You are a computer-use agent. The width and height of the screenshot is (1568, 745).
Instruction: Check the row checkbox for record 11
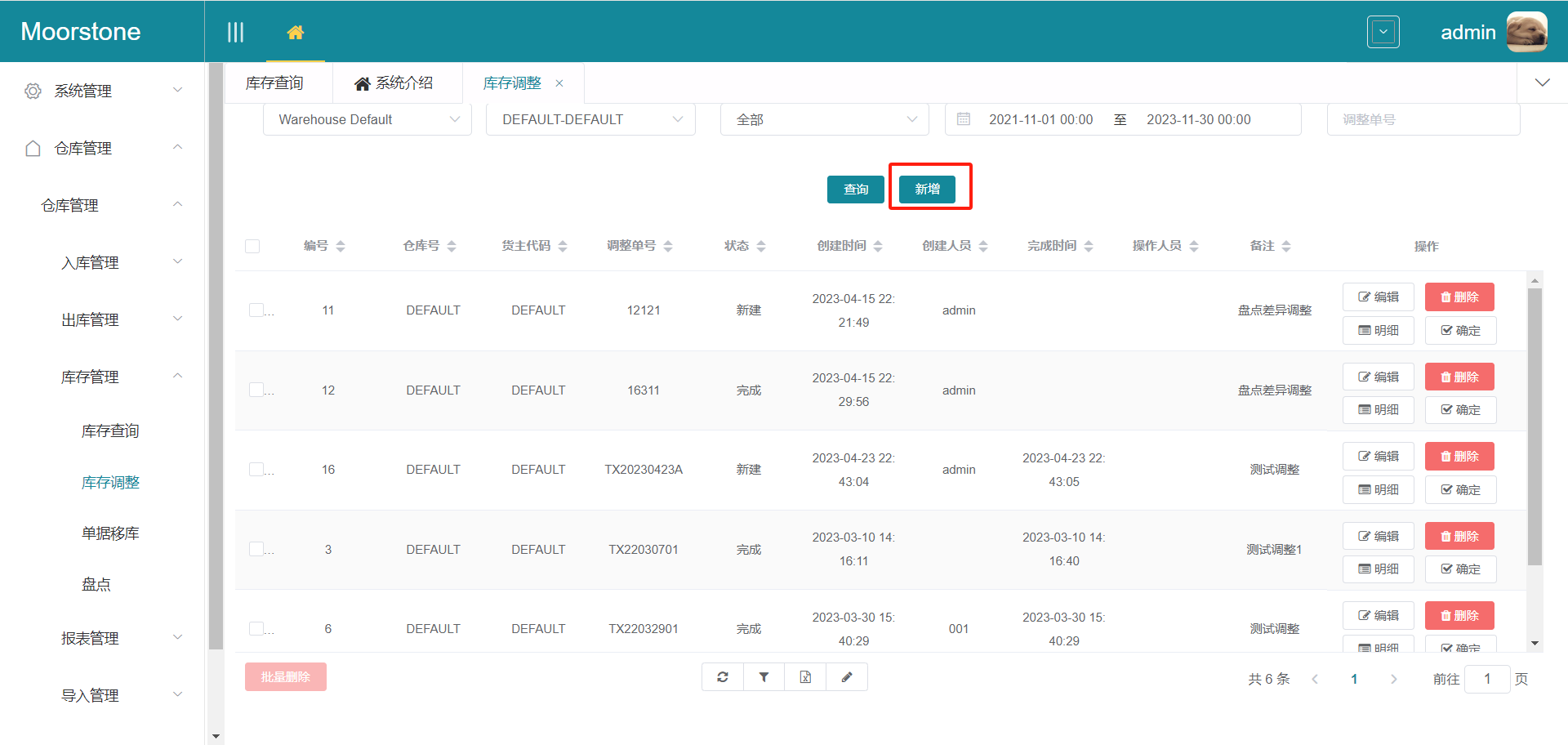[x=256, y=310]
